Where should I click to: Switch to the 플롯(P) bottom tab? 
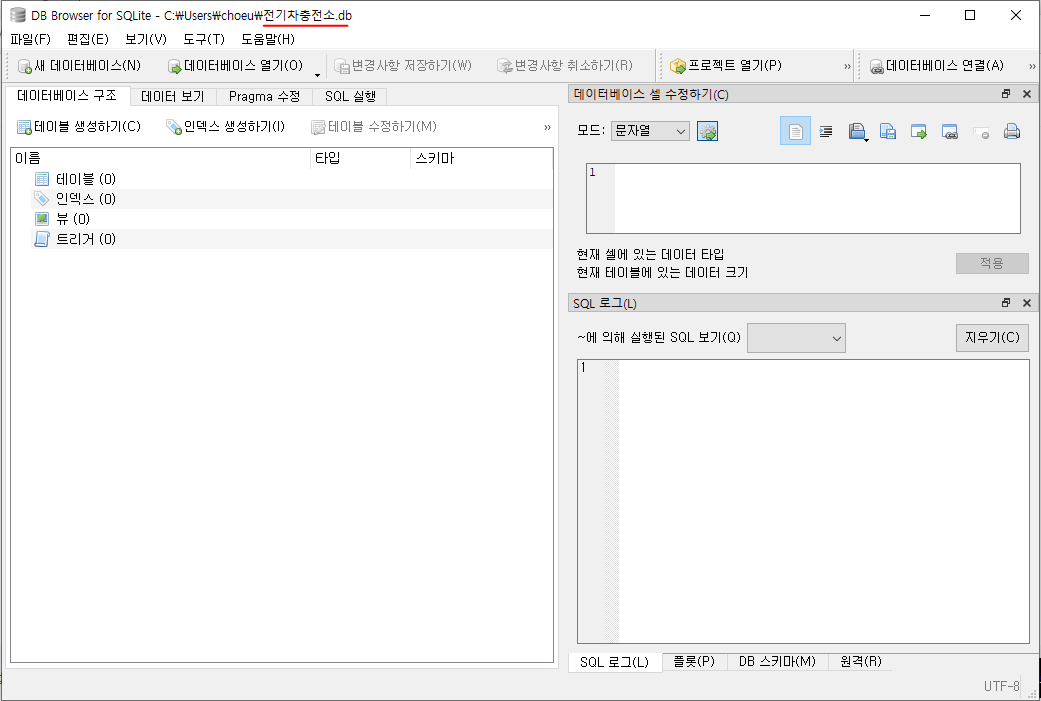tap(694, 661)
